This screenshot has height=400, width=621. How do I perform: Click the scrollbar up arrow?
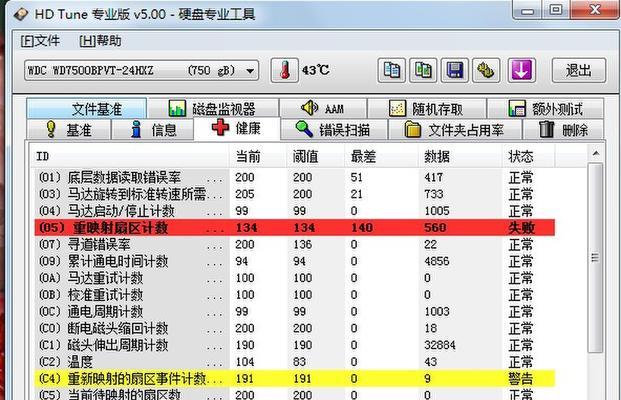click(596, 153)
